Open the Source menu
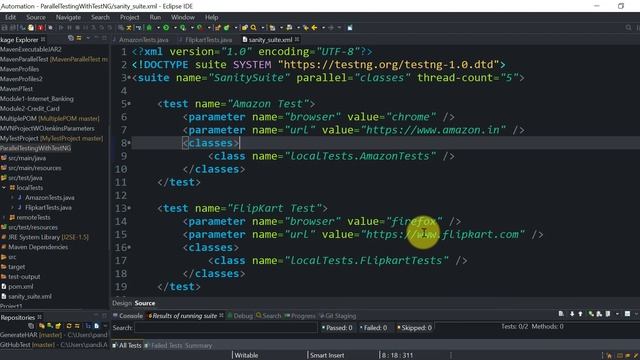Viewport: 640px width, 360px height. coord(36,17)
